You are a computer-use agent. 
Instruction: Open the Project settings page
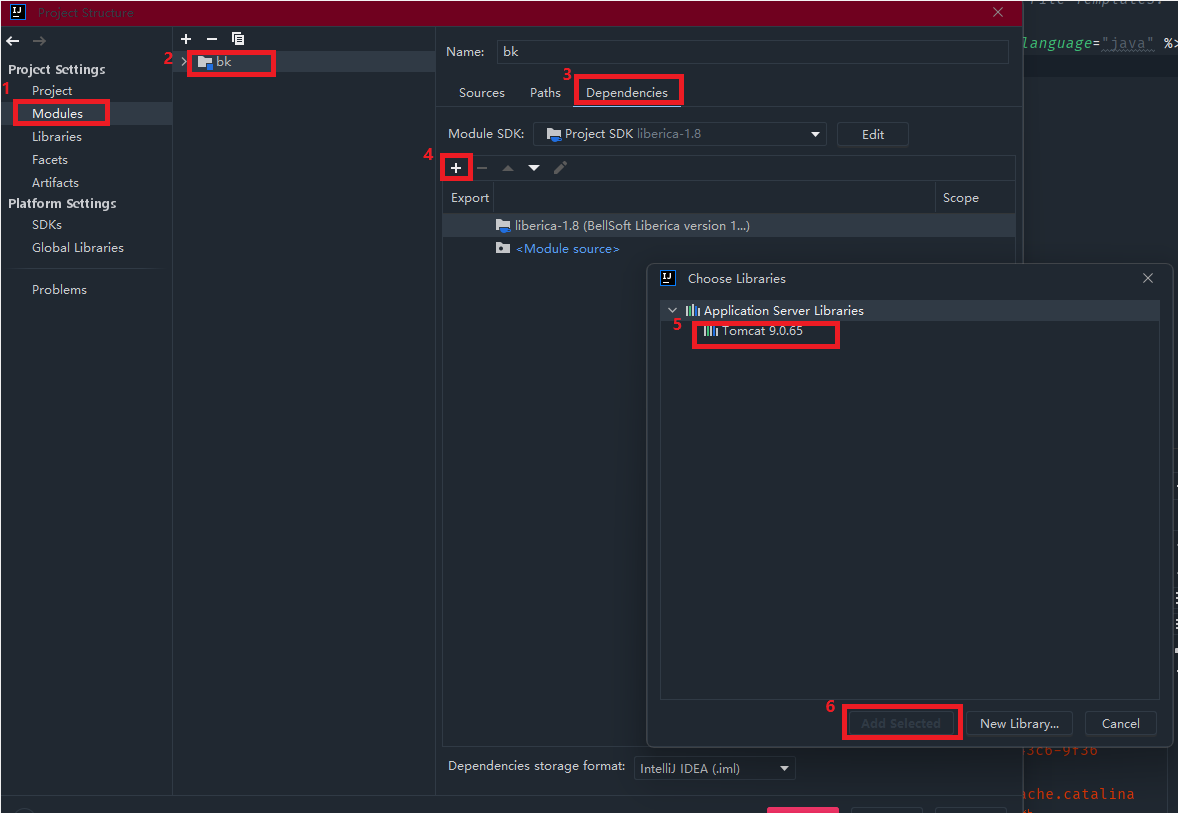tap(52, 90)
